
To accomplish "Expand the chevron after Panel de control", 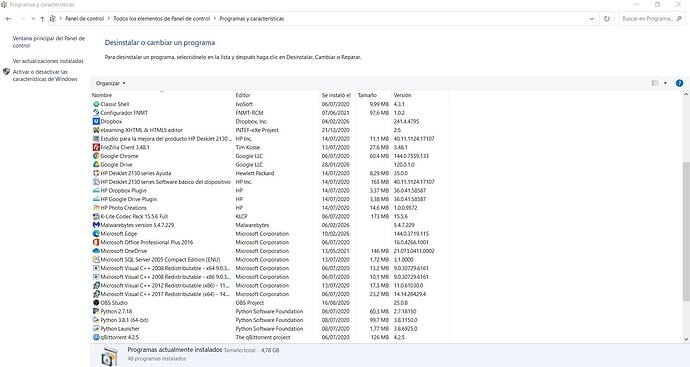I will pos(108,19).
